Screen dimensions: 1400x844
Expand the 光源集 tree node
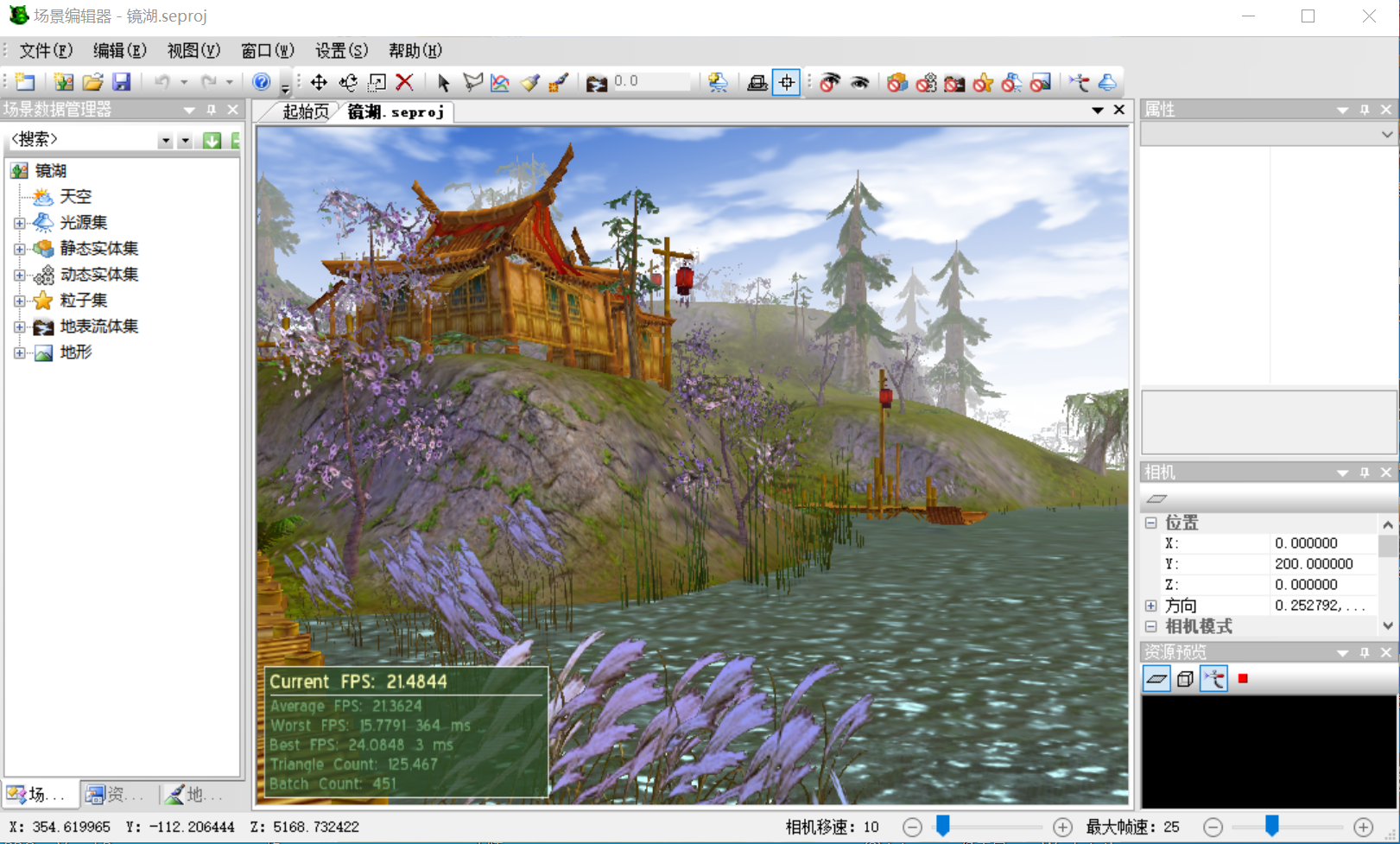click(19, 223)
